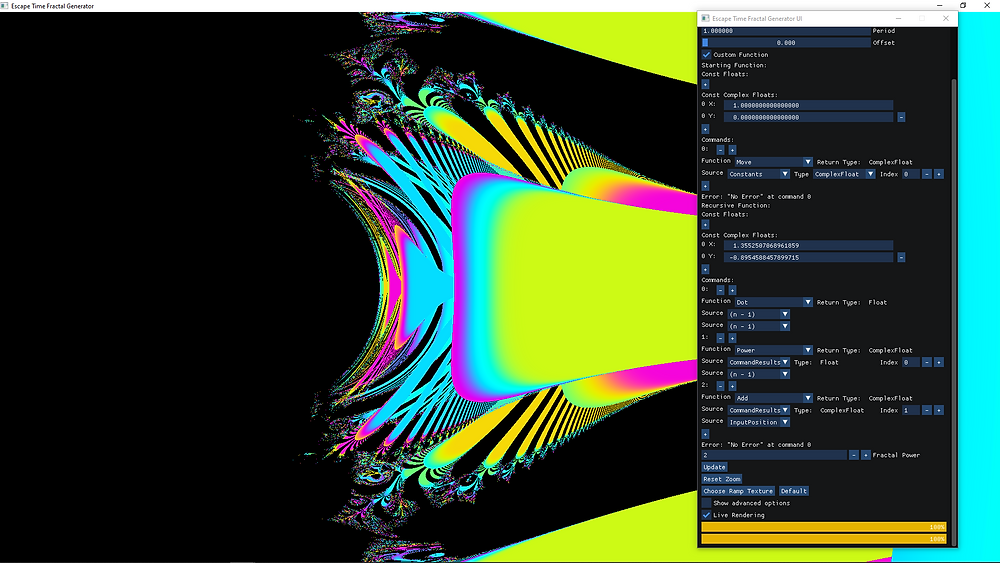
Task: Click the Fractal Power value field
Action: click(774, 455)
